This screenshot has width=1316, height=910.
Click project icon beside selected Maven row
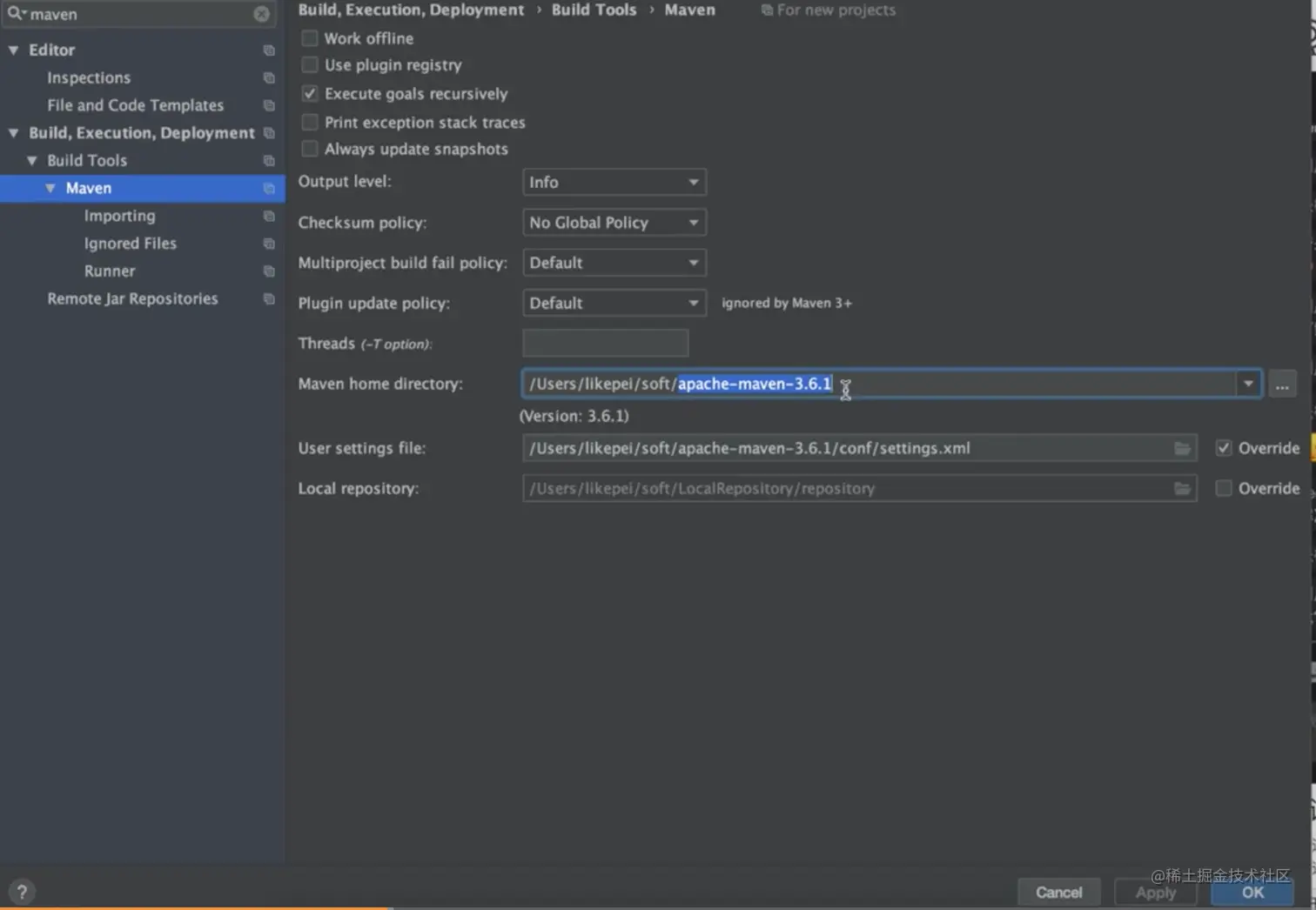269,189
